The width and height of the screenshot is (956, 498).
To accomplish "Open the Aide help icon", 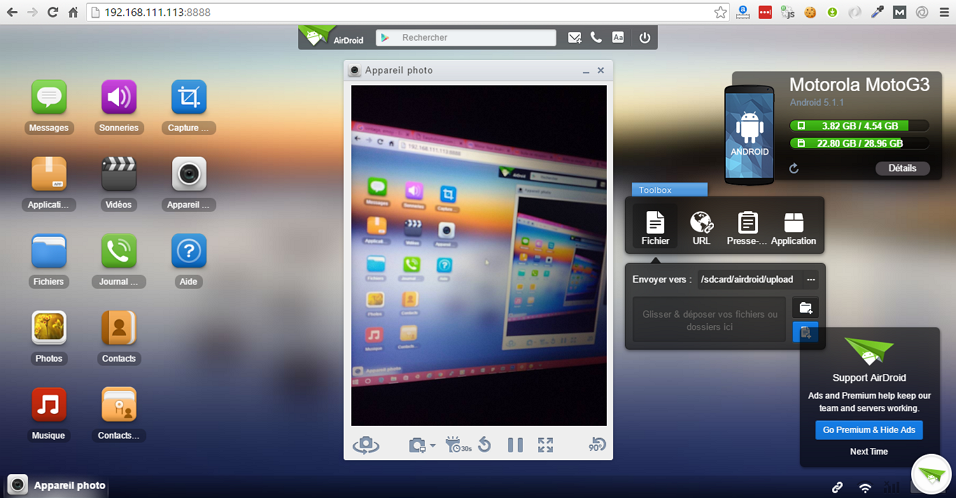I will [189, 251].
